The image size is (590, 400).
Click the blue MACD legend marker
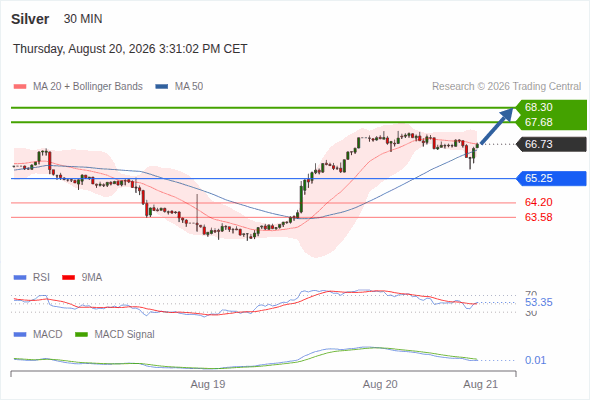click(x=20, y=335)
